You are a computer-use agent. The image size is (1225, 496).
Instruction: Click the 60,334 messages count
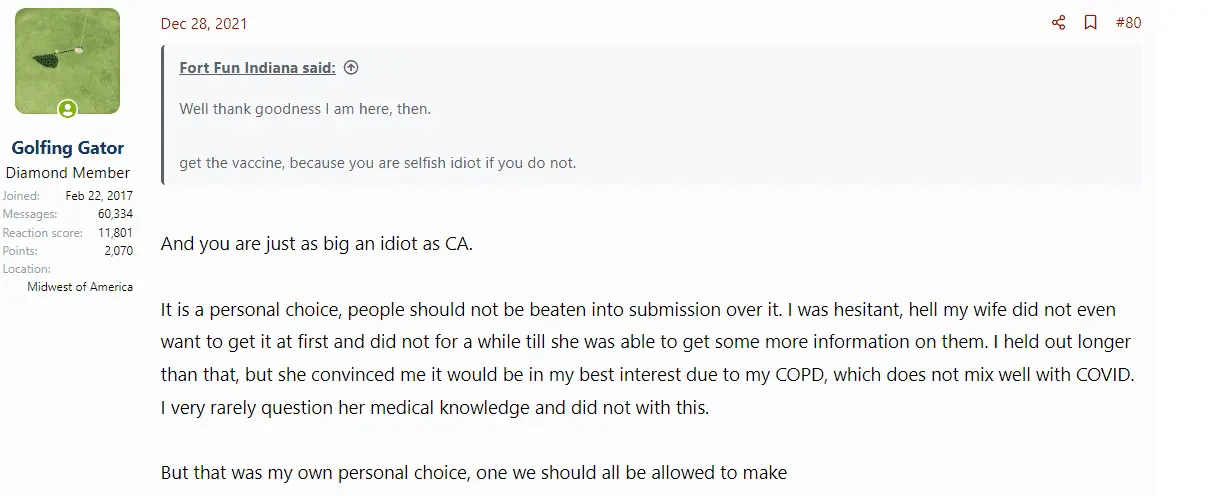click(x=115, y=214)
